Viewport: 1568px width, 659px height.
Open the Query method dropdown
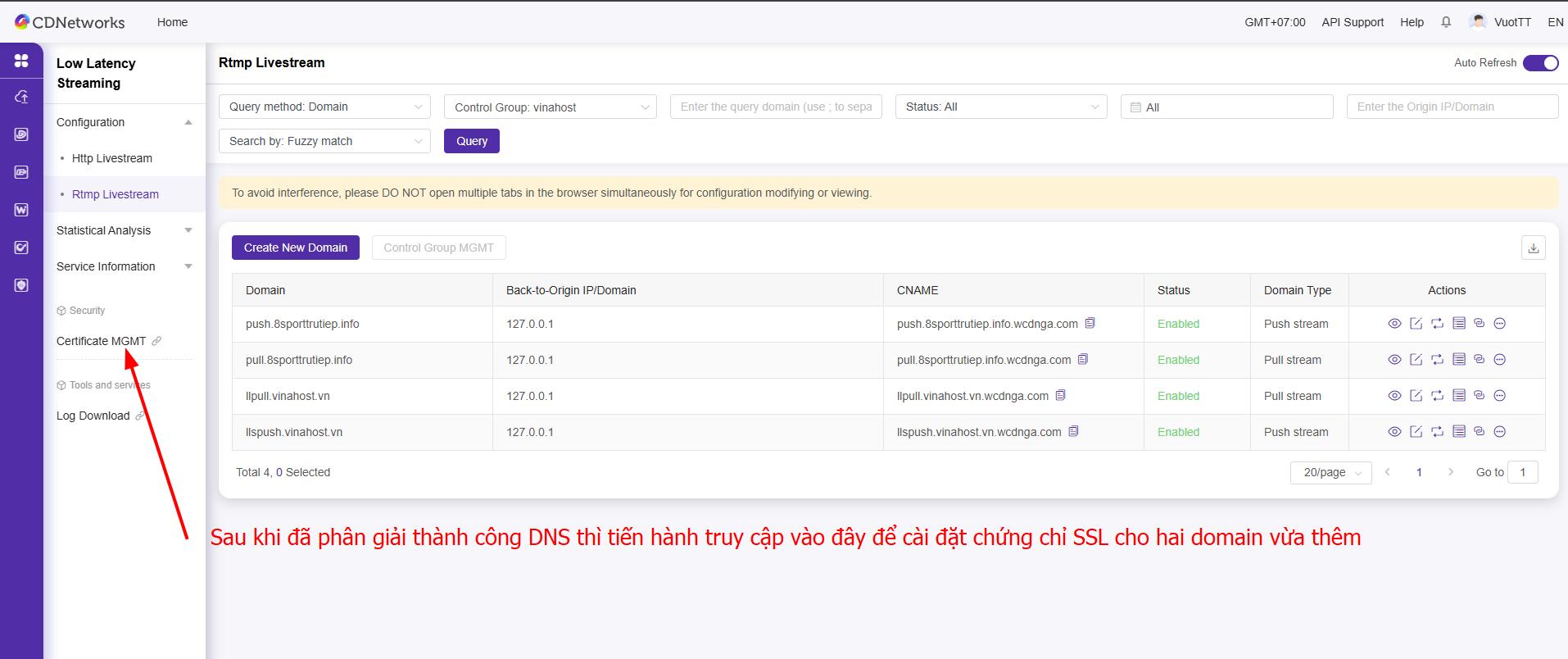pyautogui.click(x=324, y=107)
